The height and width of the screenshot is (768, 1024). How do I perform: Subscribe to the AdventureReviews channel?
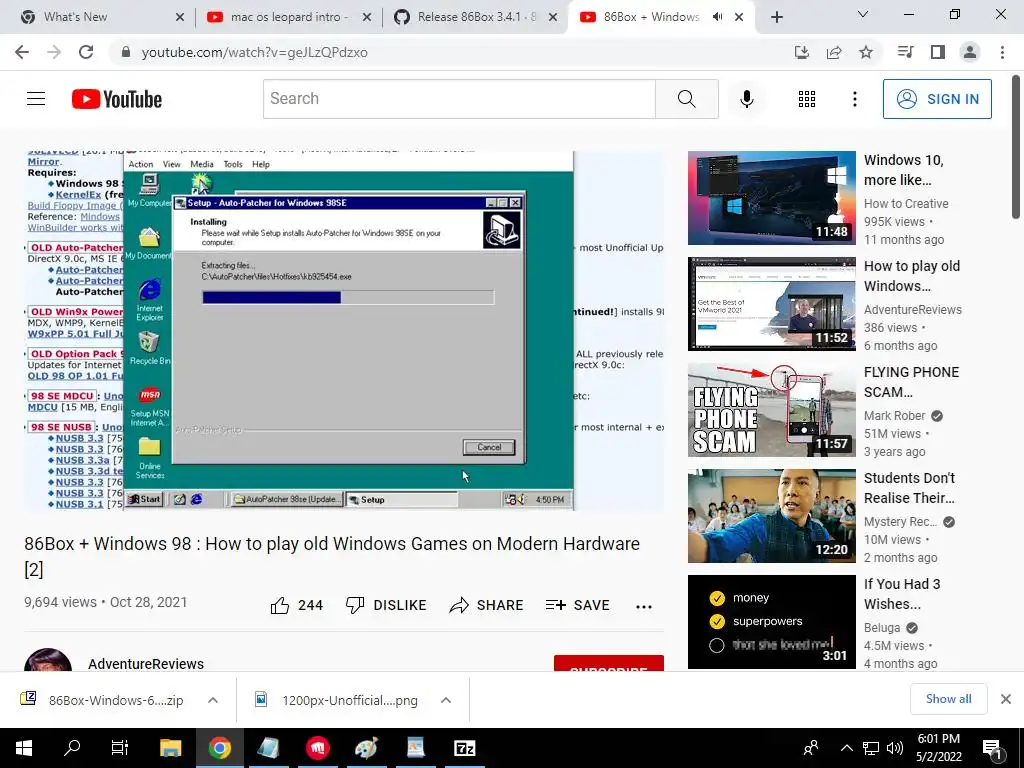[609, 664]
